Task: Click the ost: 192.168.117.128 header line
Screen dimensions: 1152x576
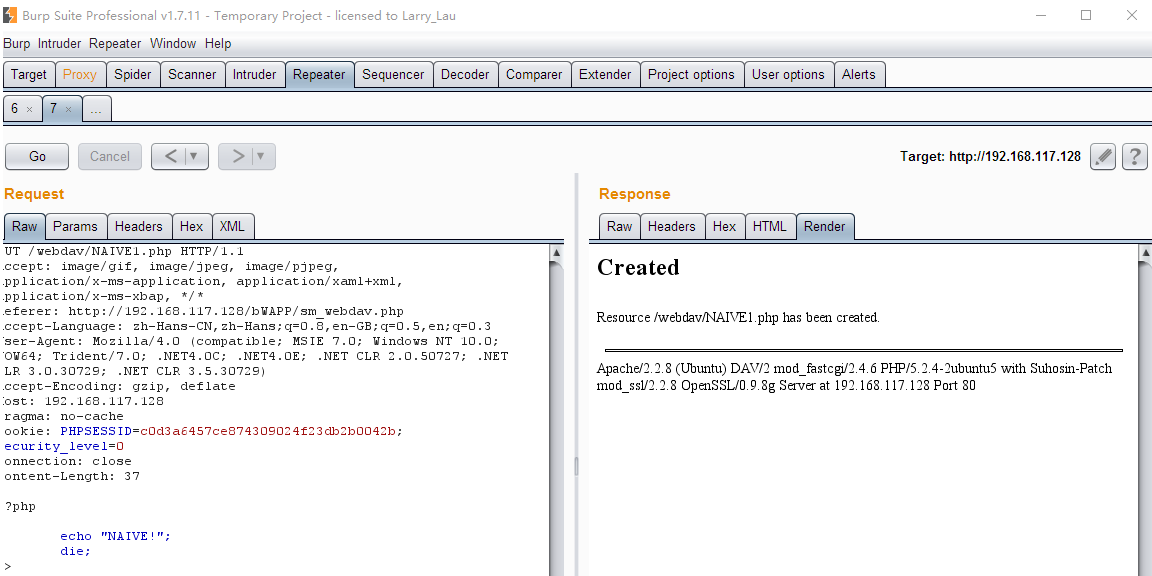Action: (83, 401)
